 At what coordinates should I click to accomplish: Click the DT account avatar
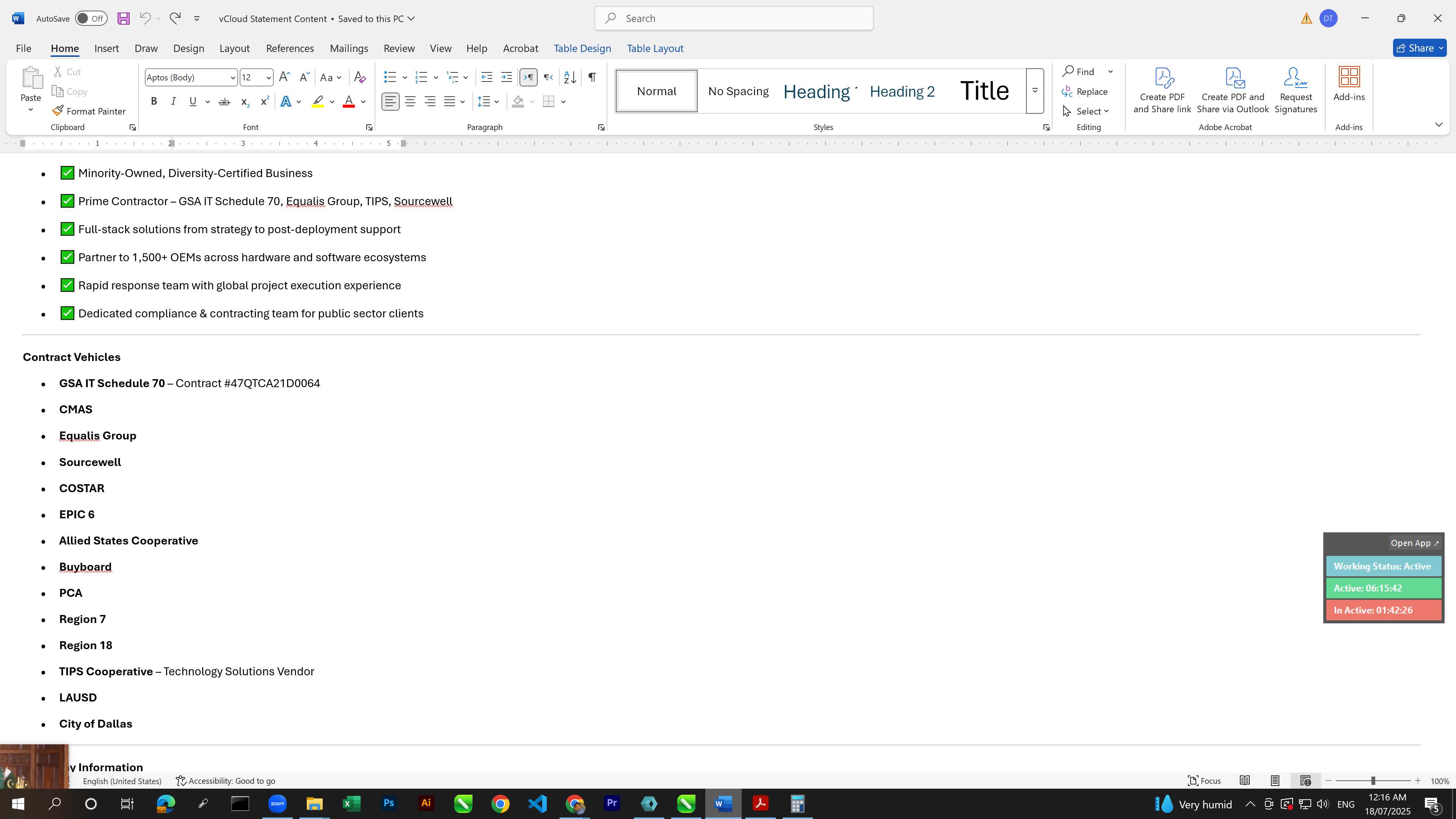[x=1328, y=19]
